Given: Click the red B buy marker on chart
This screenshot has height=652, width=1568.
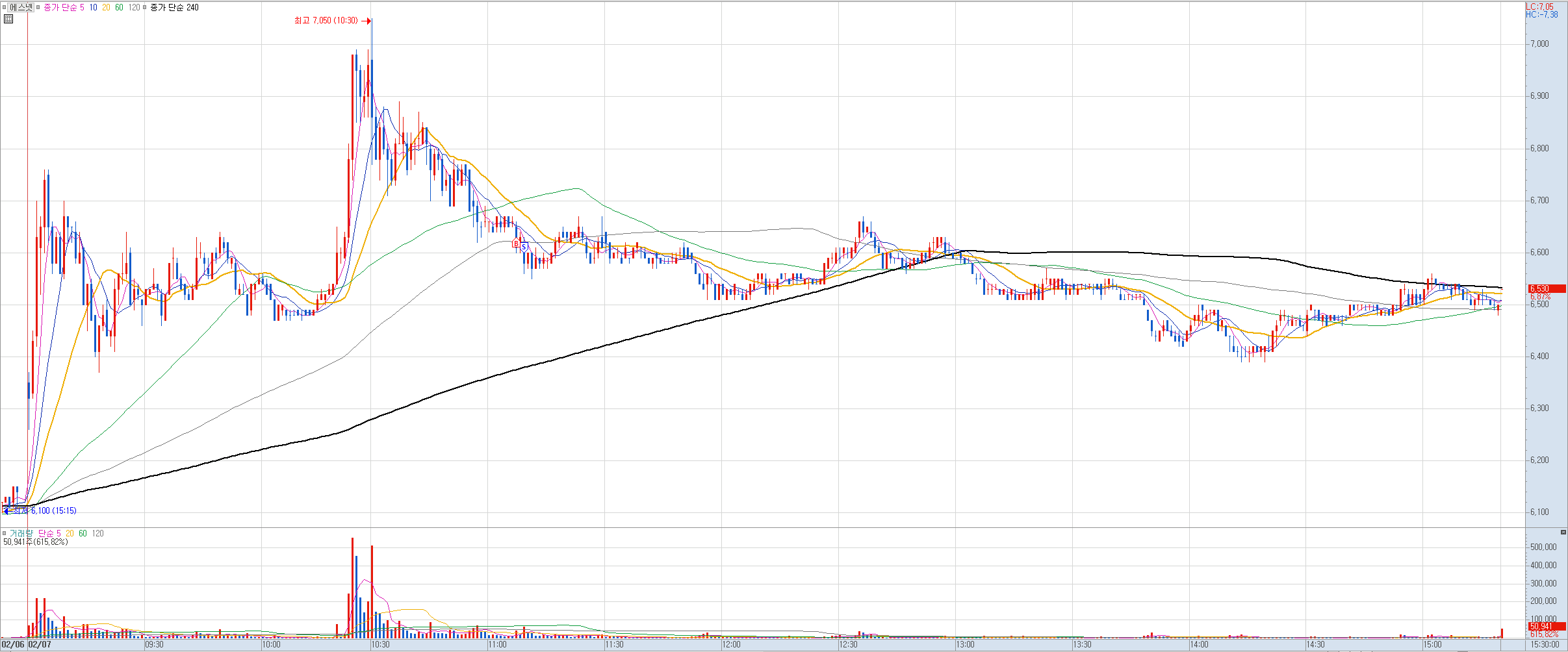Looking at the screenshot, I should (516, 244).
